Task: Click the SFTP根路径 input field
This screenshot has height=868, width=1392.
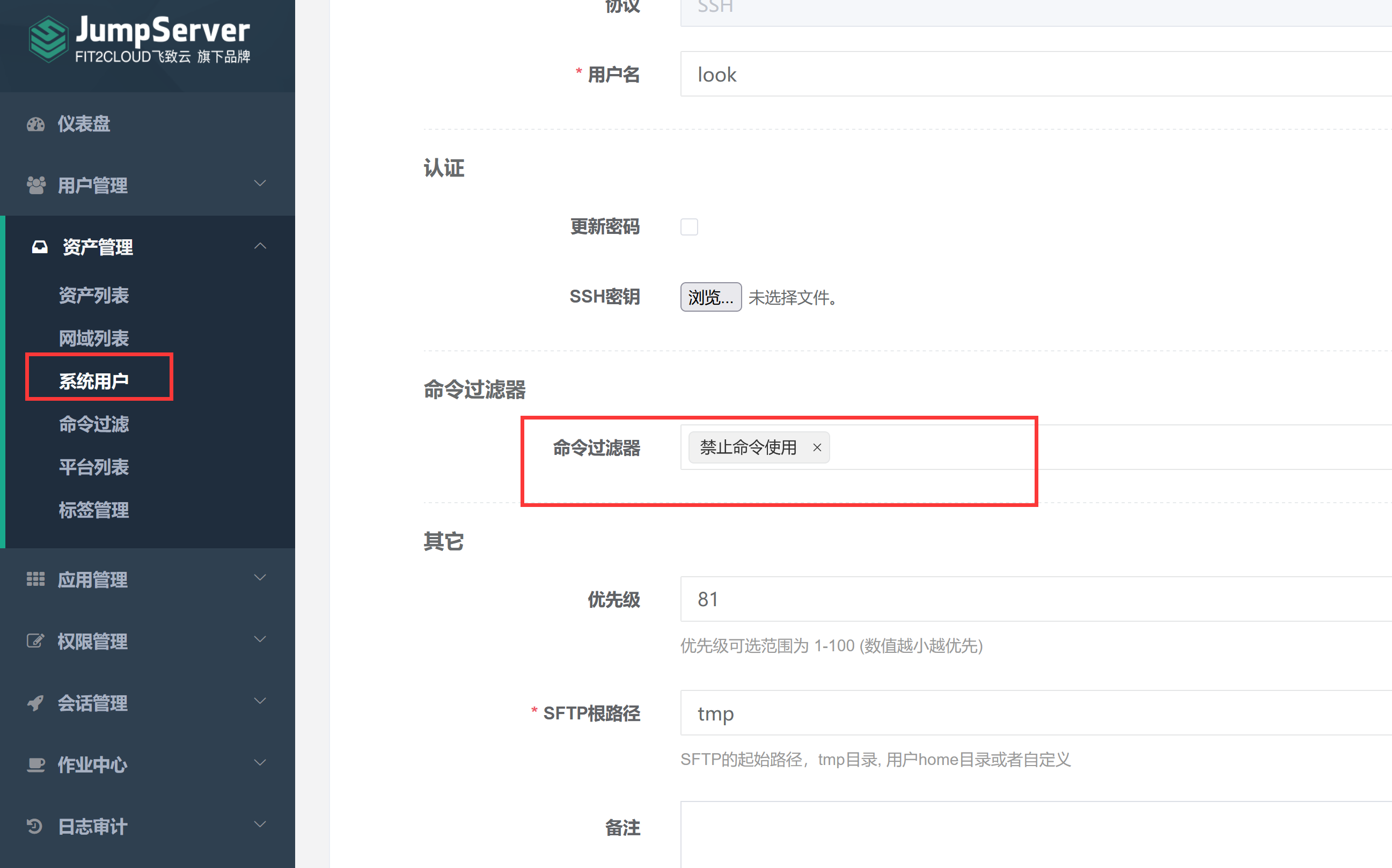Action: tap(1034, 713)
